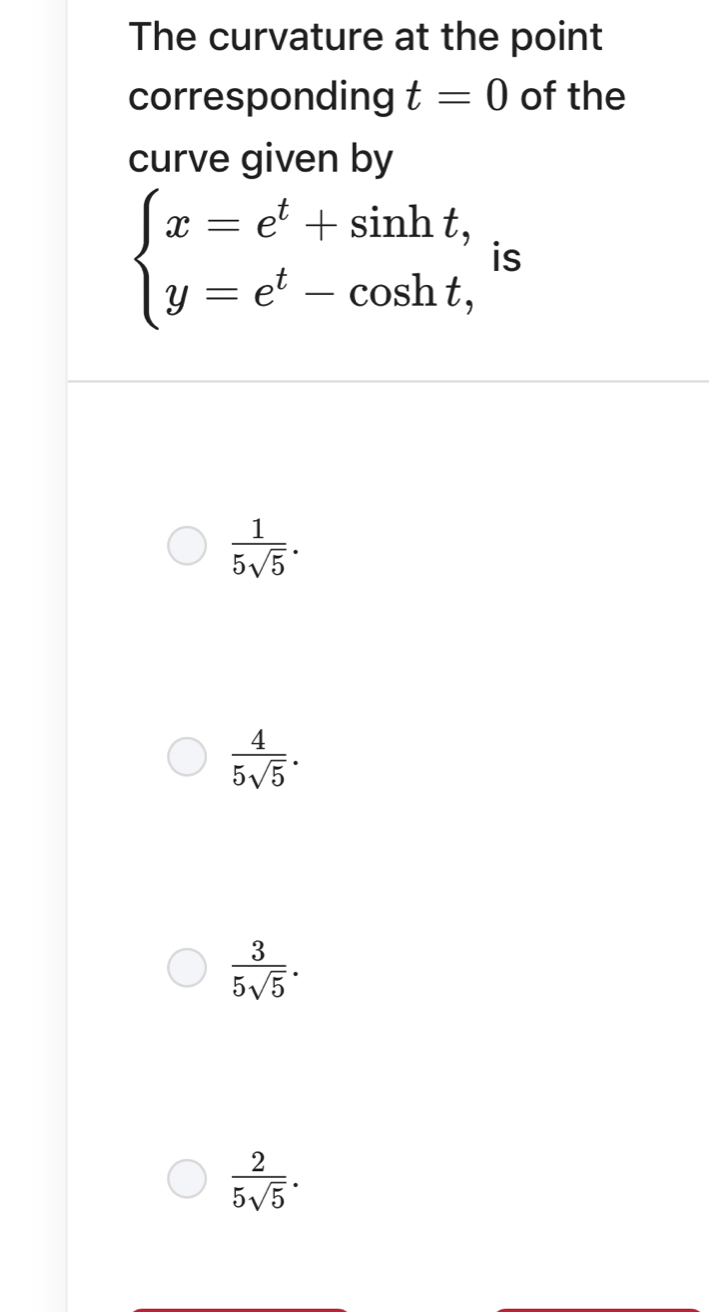Click the word 'is' after the equations

pos(506,260)
